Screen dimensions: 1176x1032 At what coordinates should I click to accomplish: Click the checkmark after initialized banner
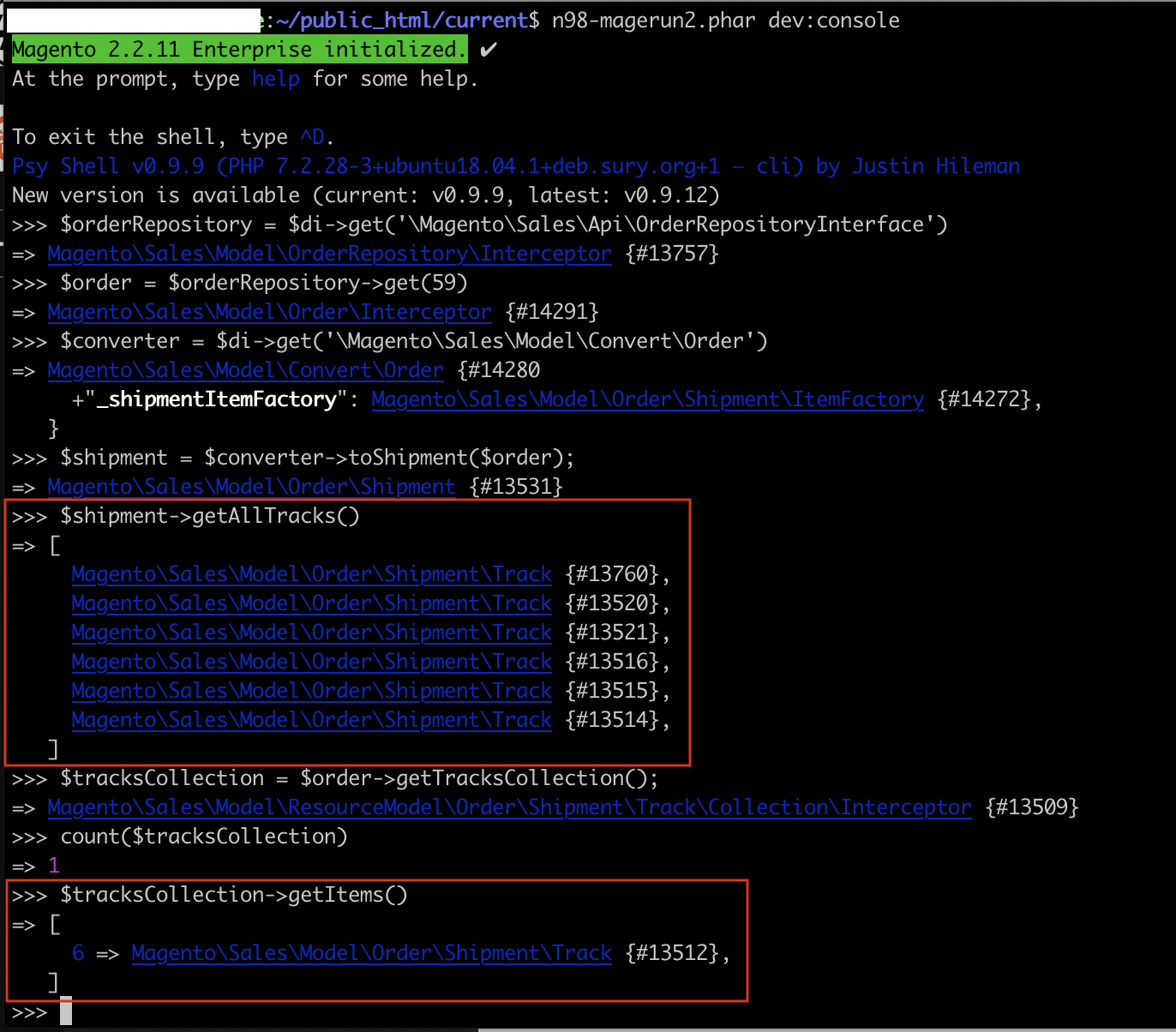[489, 50]
